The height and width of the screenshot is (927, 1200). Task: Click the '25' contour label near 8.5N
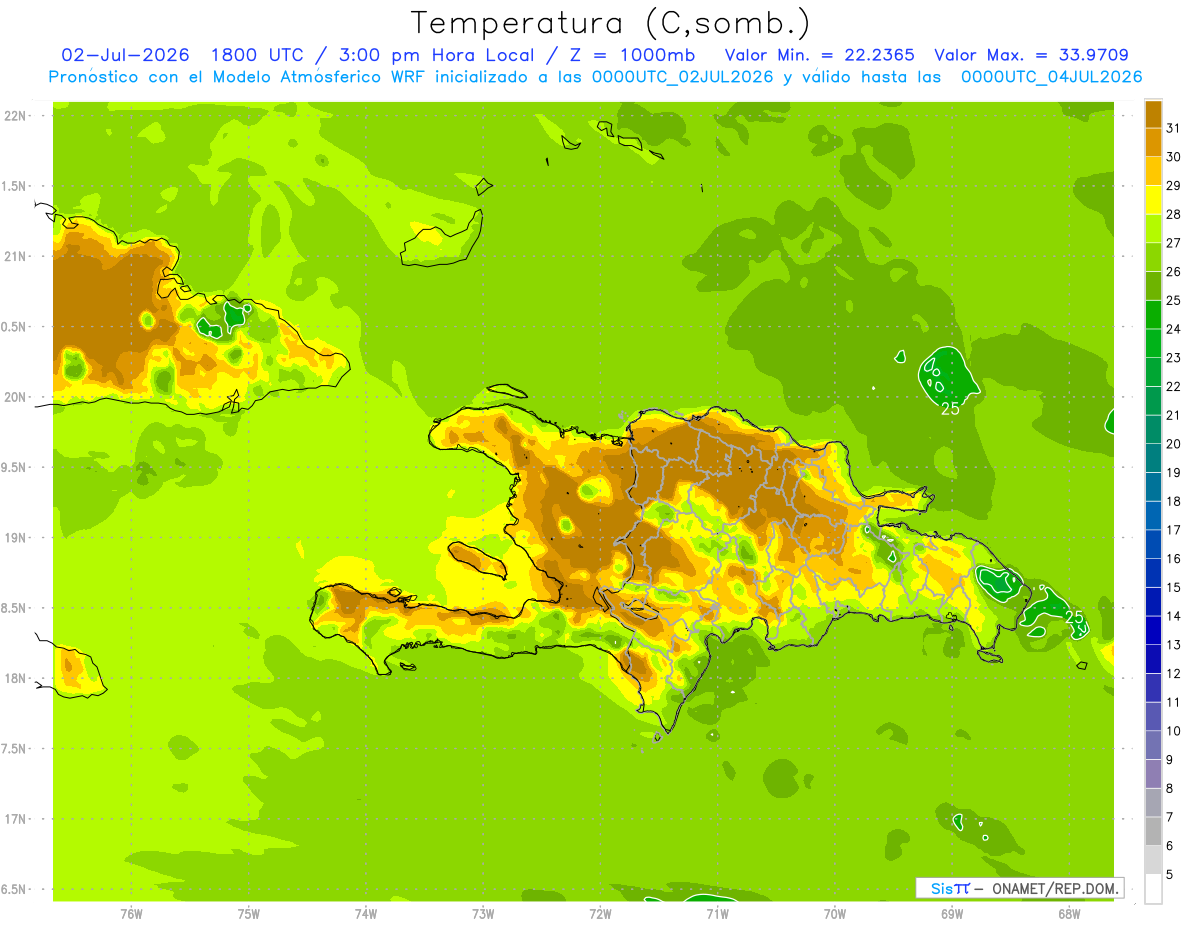click(x=1074, y=617)
